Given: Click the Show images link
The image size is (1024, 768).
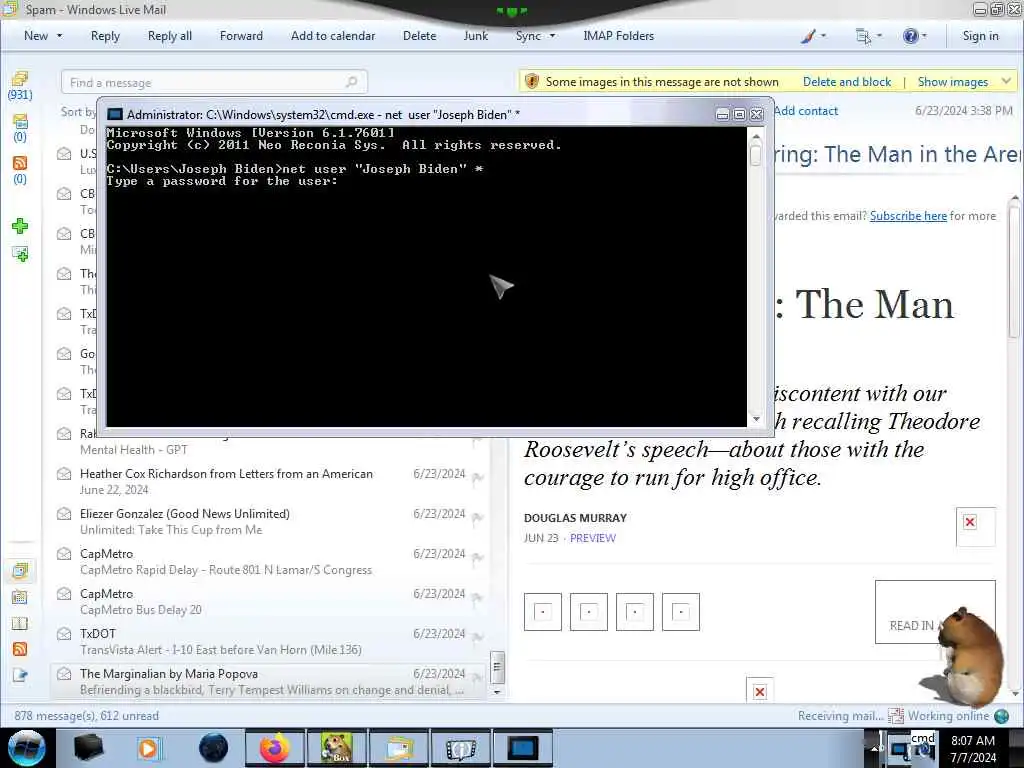Looking at the screenshot, I should pyautogui.click(x=953, y=82).
